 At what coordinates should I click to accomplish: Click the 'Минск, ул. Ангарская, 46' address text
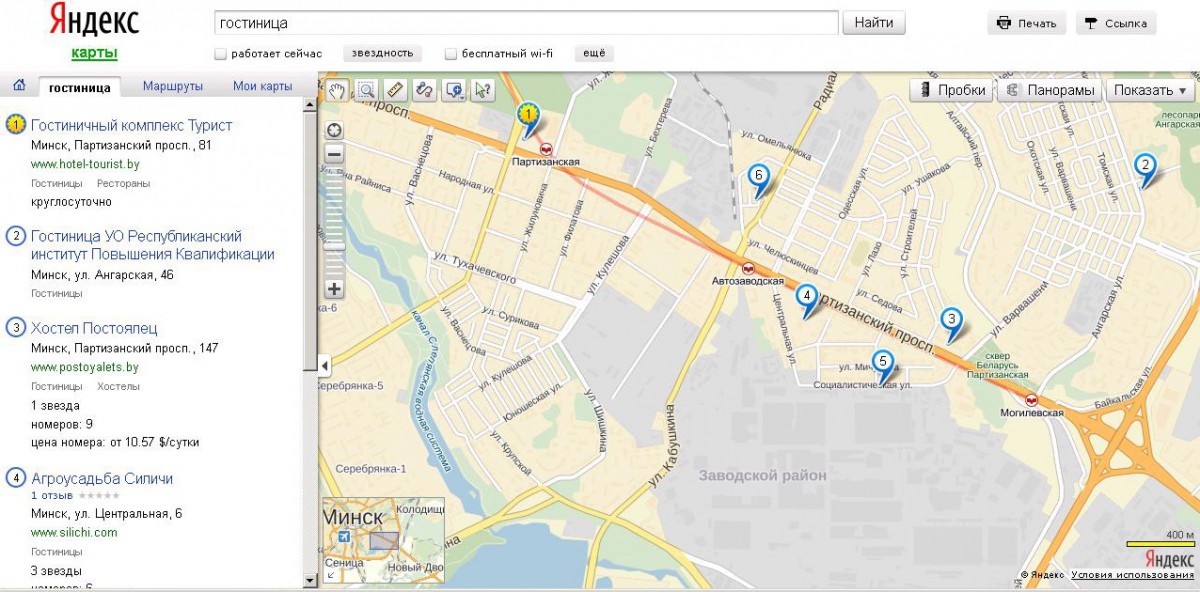point(103,274)
